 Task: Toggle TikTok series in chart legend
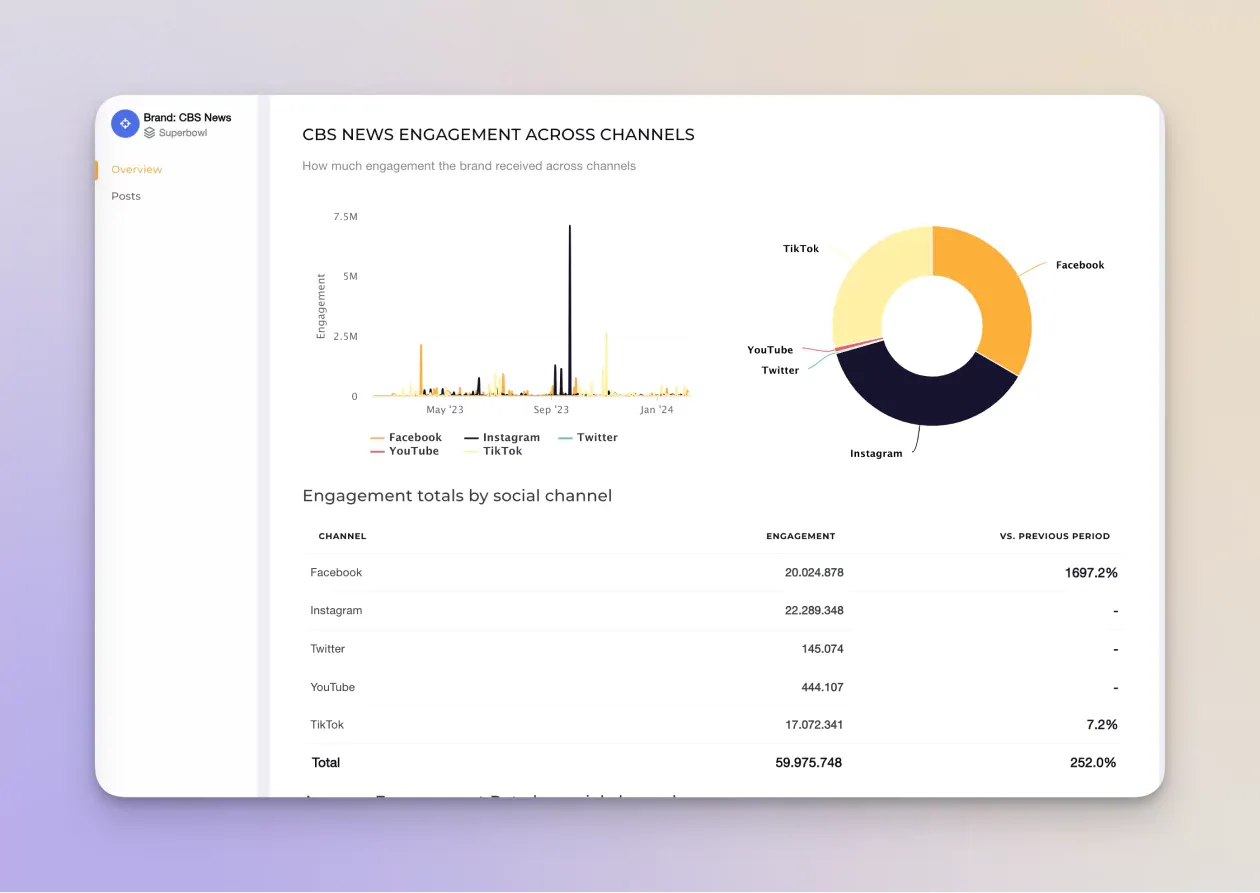(494, 451)
